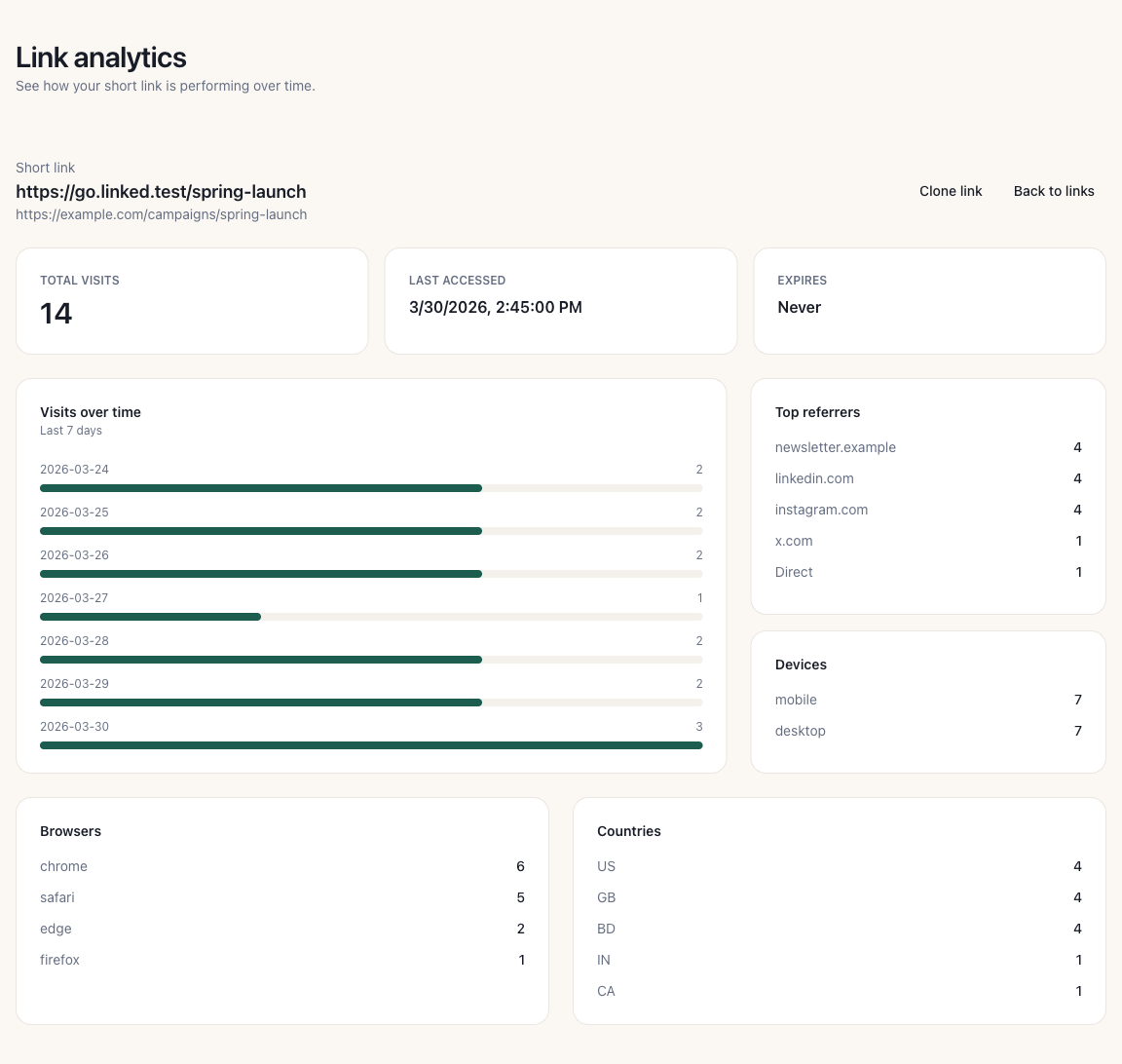Click the desktop device count
Viewport: 1122px width, 1064px height.
(1077, 731)
